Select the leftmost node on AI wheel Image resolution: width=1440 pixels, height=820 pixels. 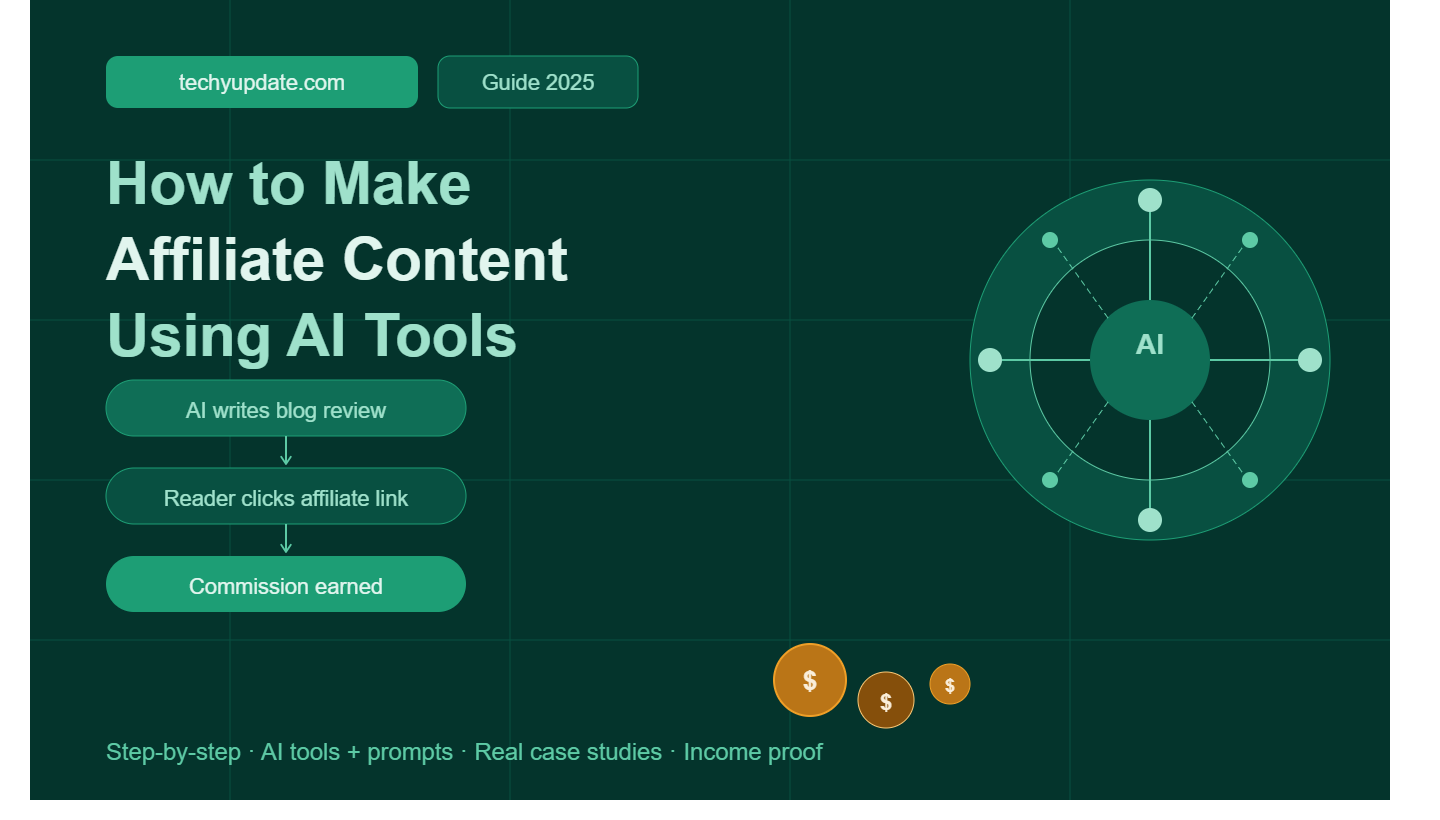click(990, 360)
